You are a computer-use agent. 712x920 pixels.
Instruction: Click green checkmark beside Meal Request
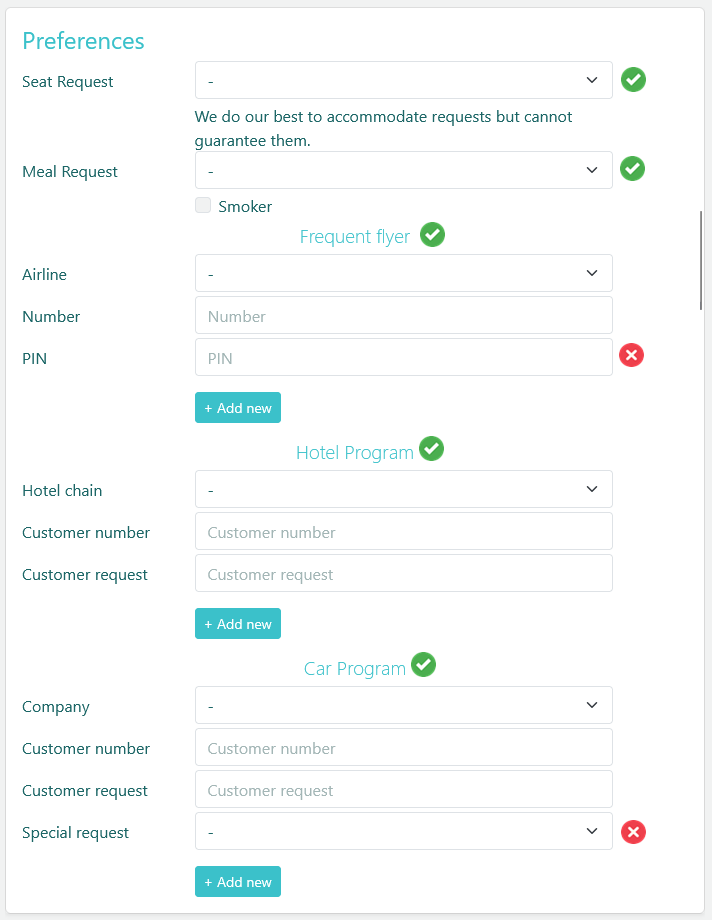(x=632, y=169)
